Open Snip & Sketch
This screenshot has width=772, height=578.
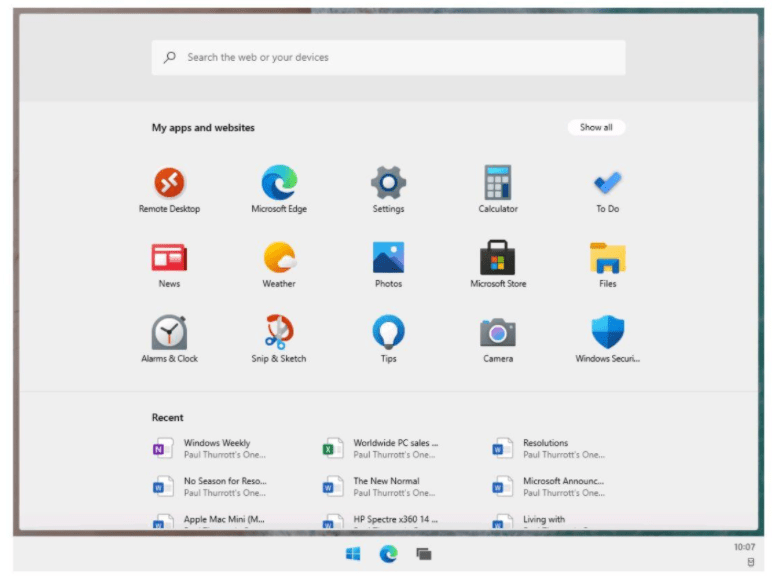coord(279,333)
